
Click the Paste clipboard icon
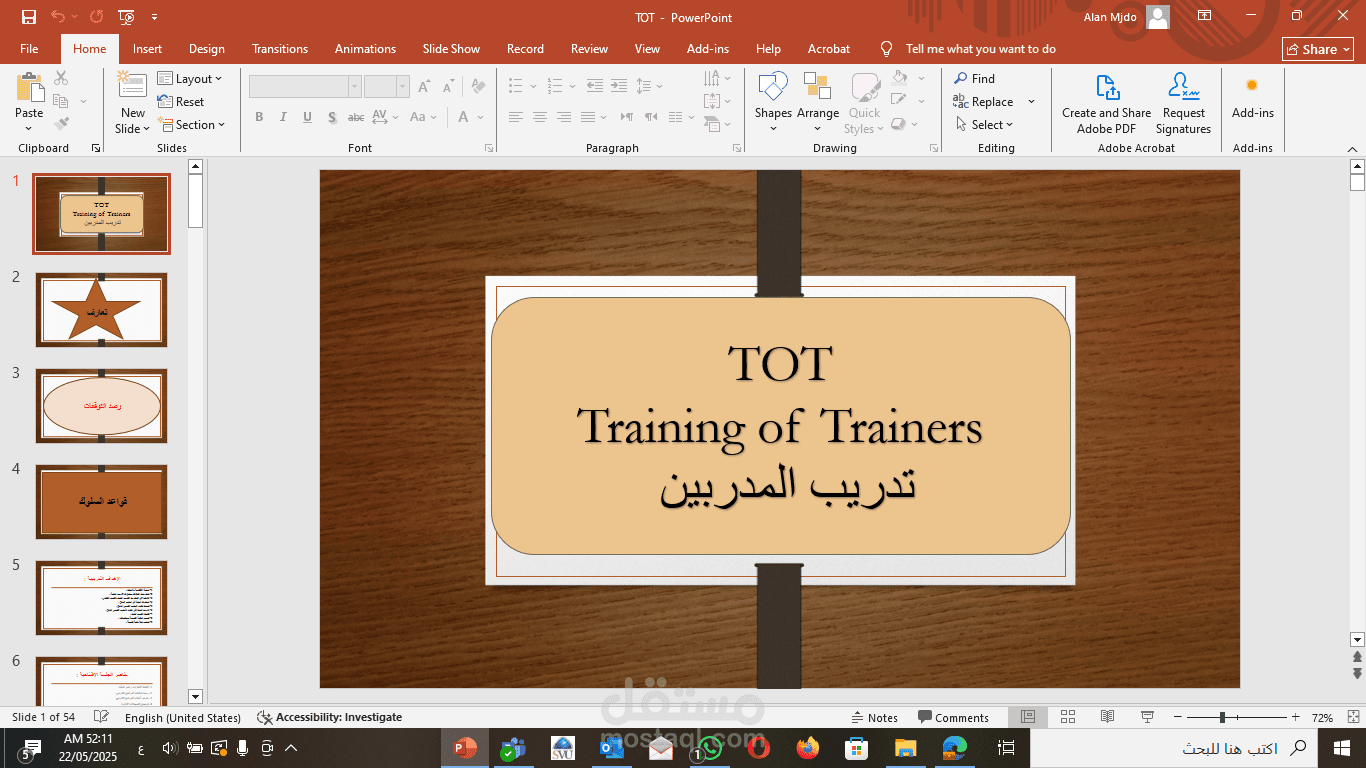pyautogui.click(x=29, y=88)
